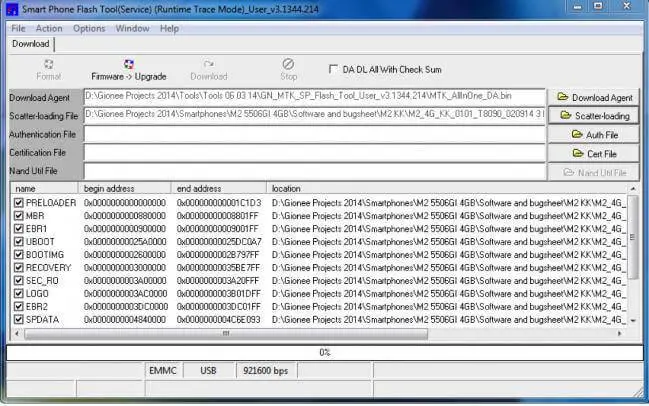Open the Help menu

(x=169, y=29)
